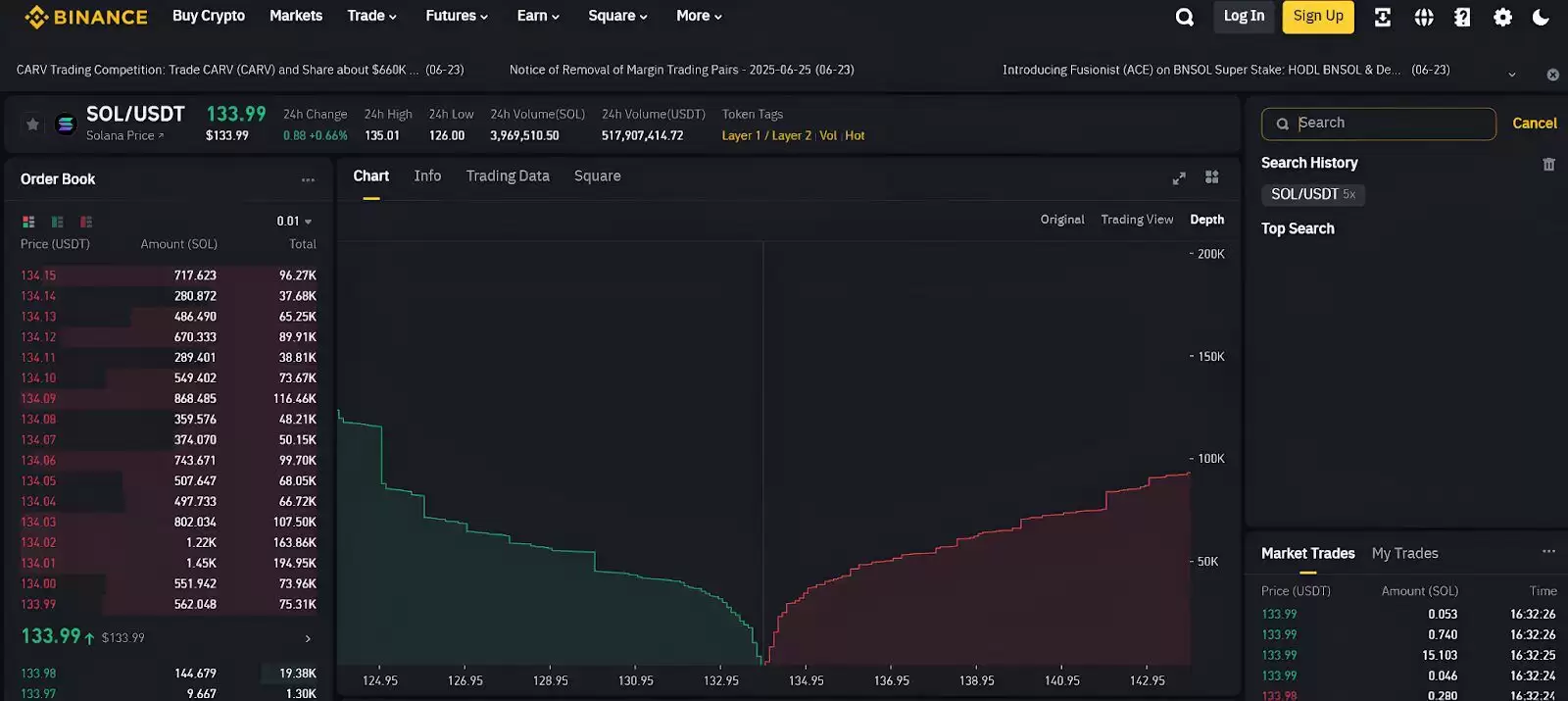Cancel the search panel

point(1534,124)
